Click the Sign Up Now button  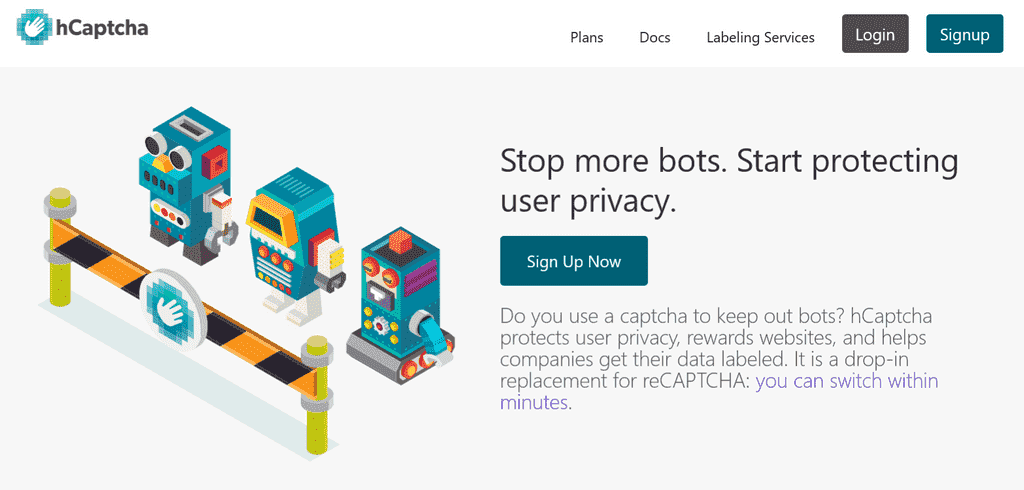[573, 261]
